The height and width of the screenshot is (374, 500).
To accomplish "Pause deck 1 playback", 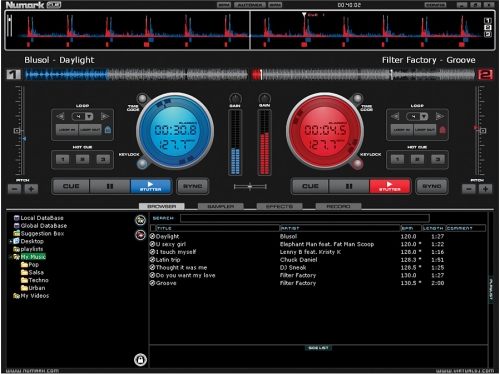I will pyautogui.click(x=110, y=186).
